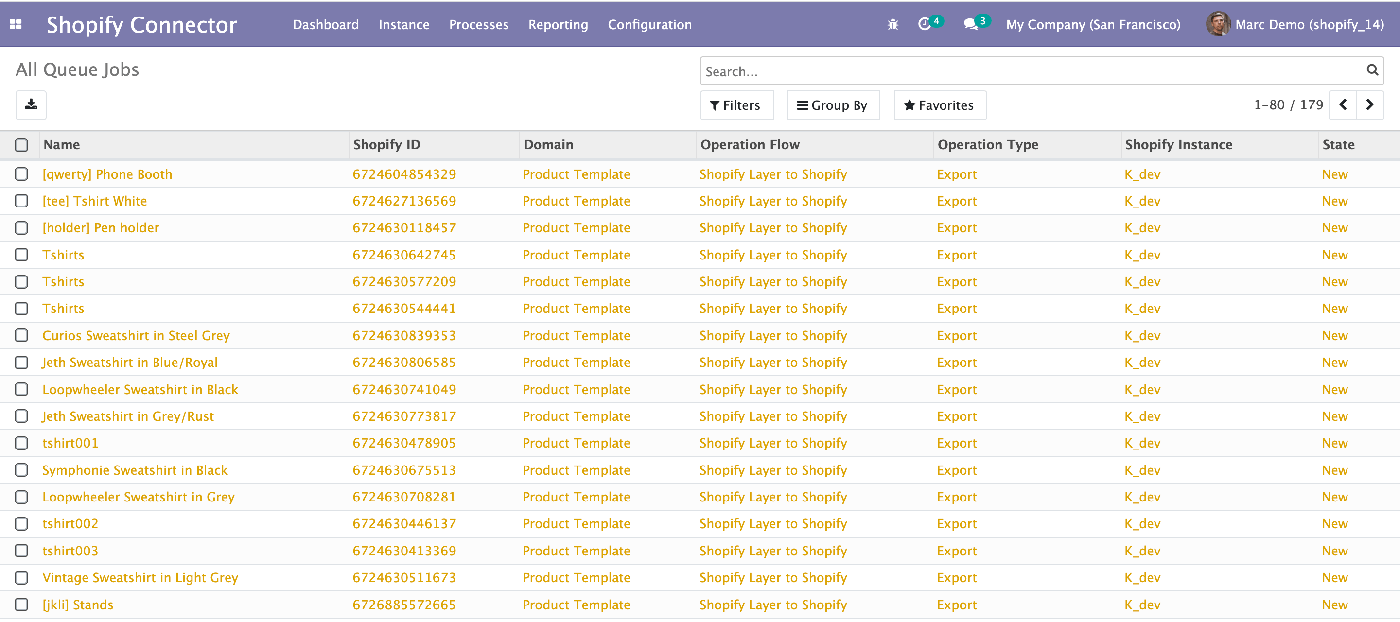Screen dimensions: 1400x622
Task: Check the [qwerty] Phone Booth row
Action: click(21, 174)
